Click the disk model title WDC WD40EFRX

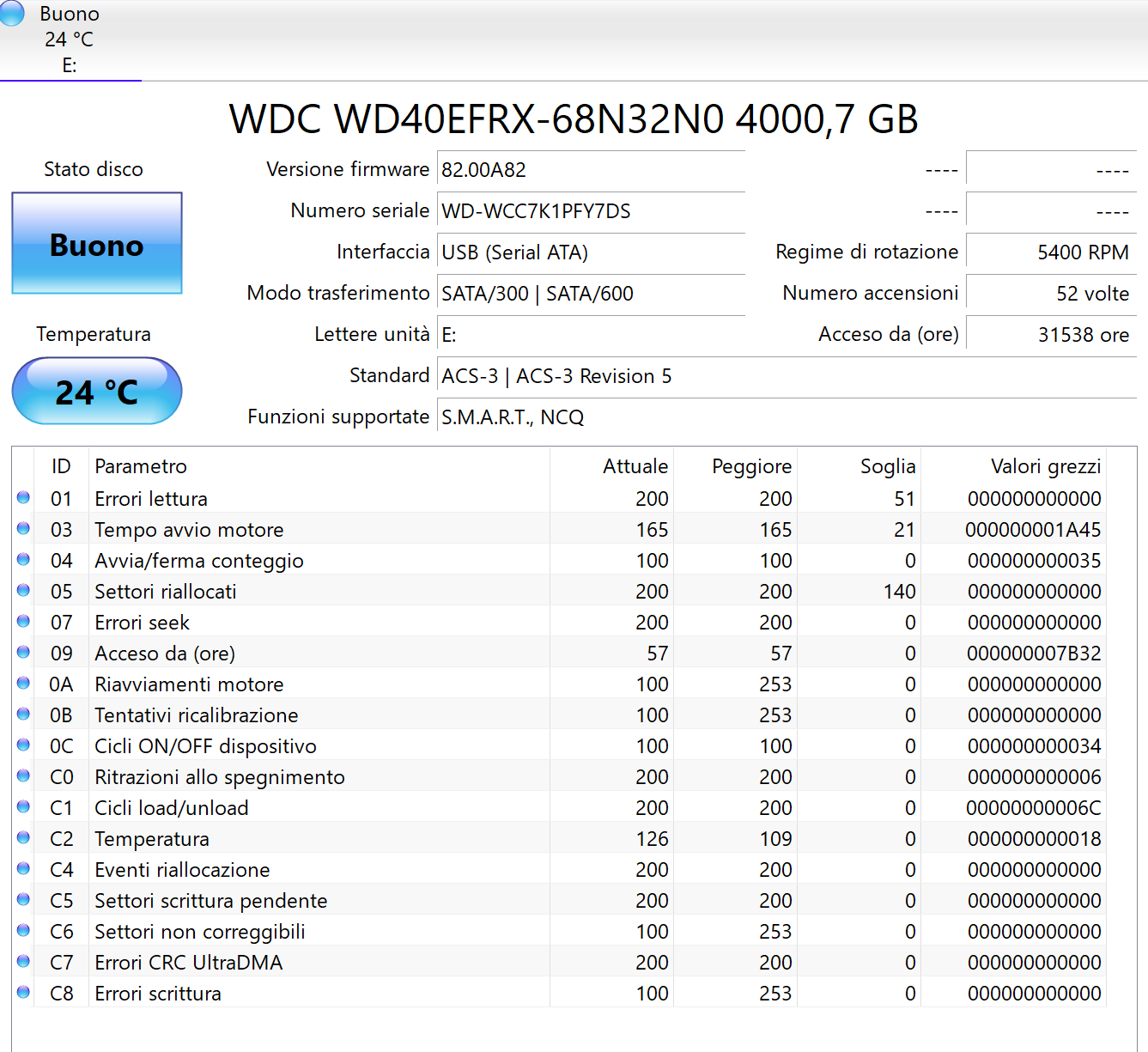point(574,119)
